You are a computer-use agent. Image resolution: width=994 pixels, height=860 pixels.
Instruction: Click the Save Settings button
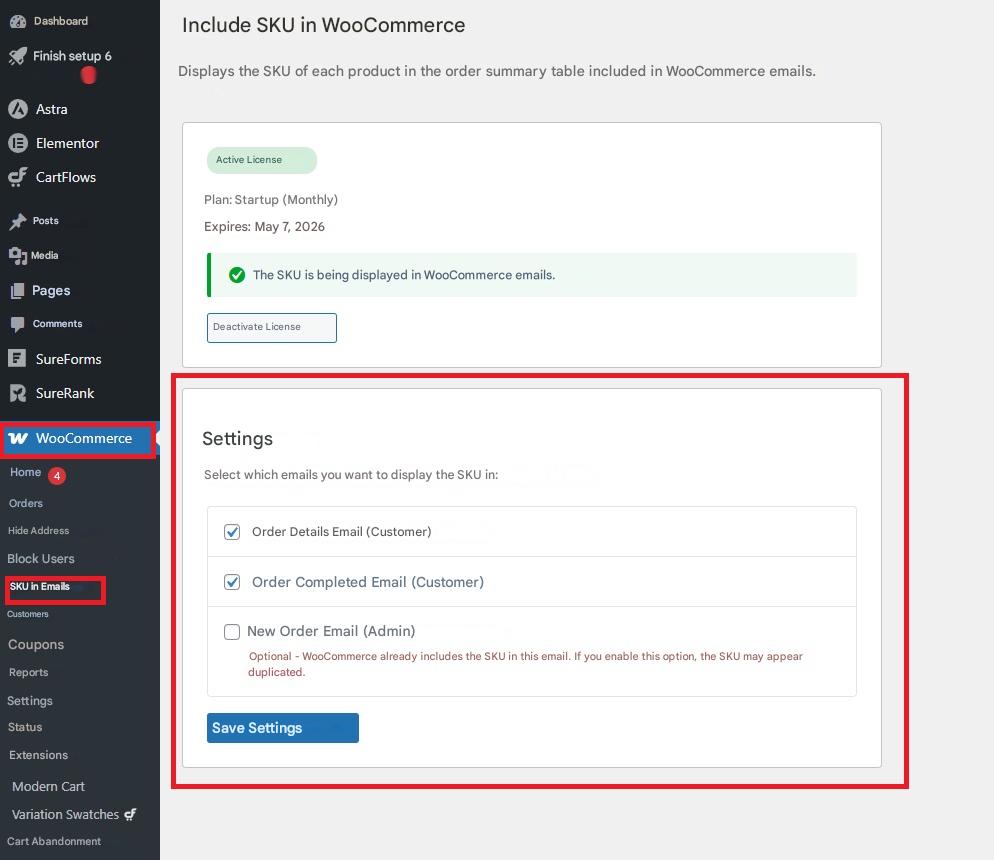click(282, 728)
